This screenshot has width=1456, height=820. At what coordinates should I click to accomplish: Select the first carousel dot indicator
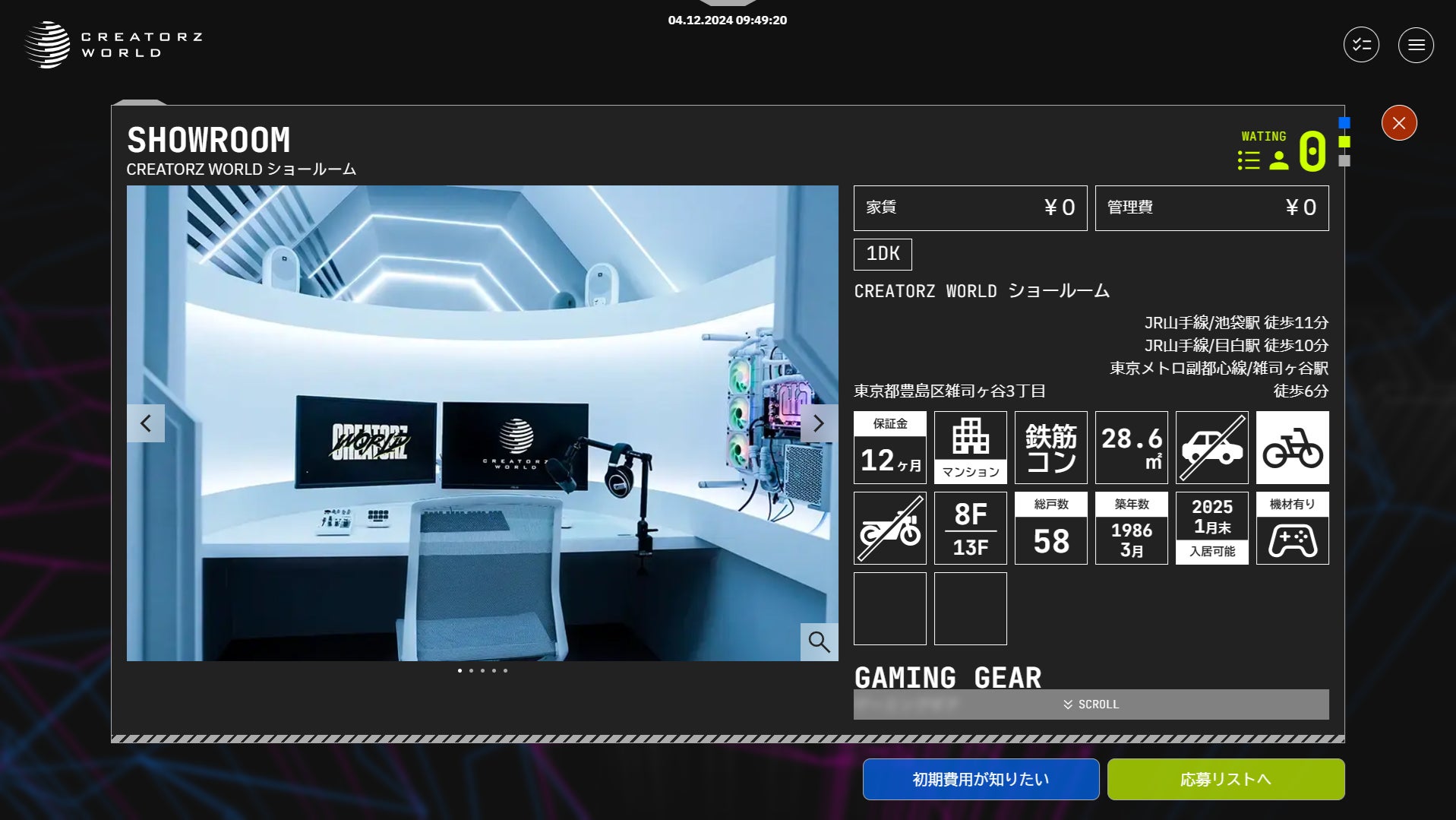pos(460,670)
